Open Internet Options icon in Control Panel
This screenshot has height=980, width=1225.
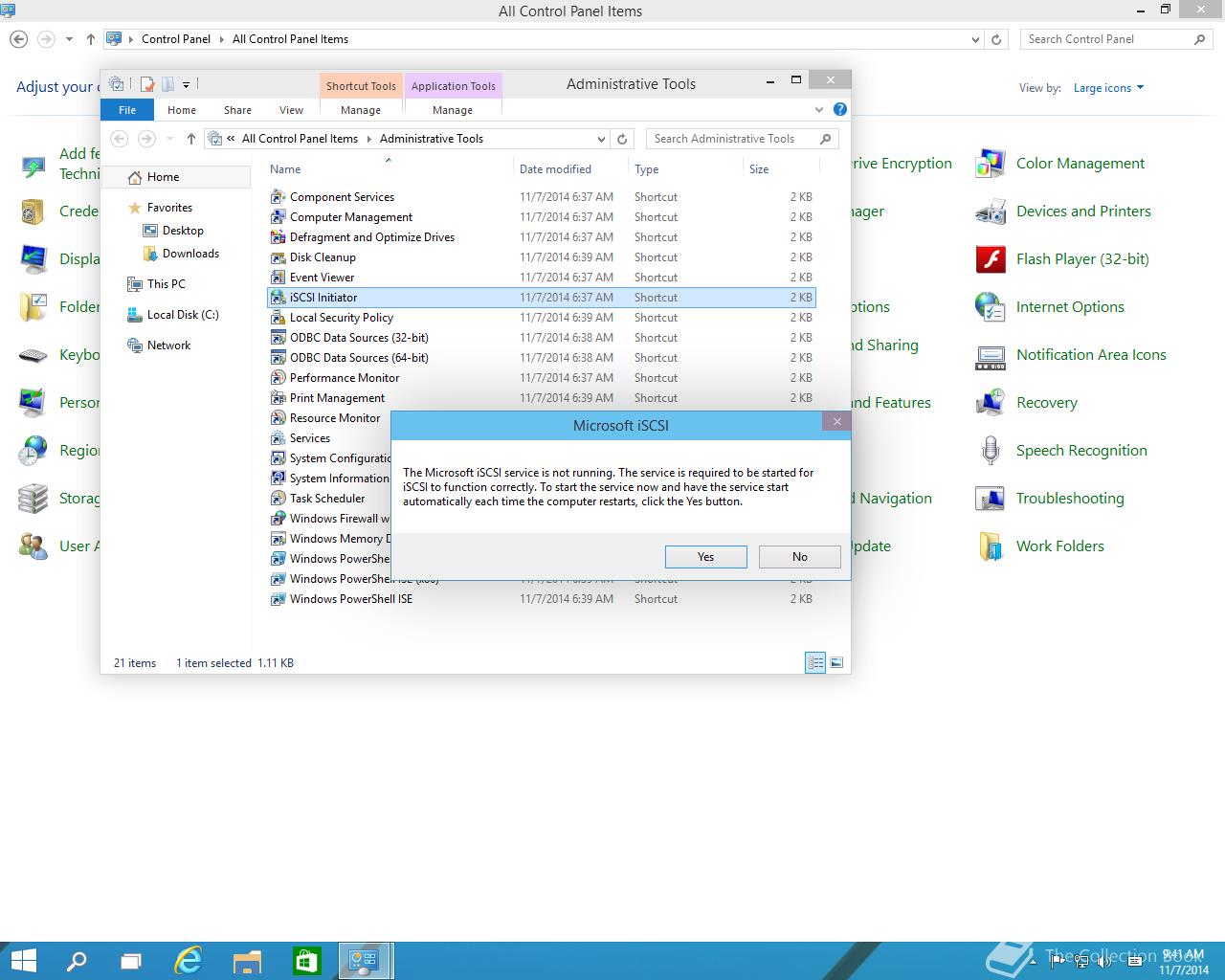[990, 307]
